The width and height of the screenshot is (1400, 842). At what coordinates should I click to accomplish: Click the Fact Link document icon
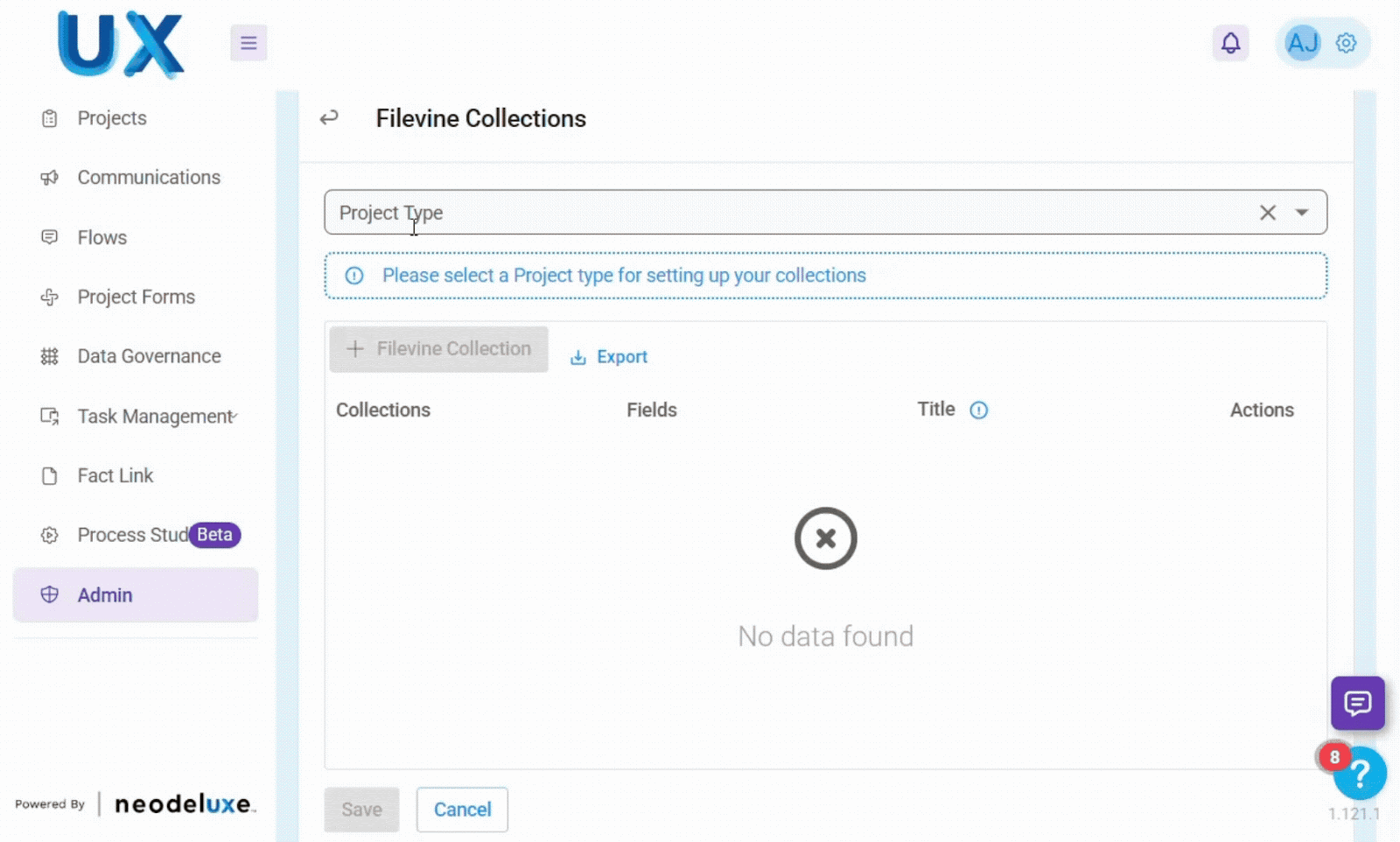tap(50, 476)
